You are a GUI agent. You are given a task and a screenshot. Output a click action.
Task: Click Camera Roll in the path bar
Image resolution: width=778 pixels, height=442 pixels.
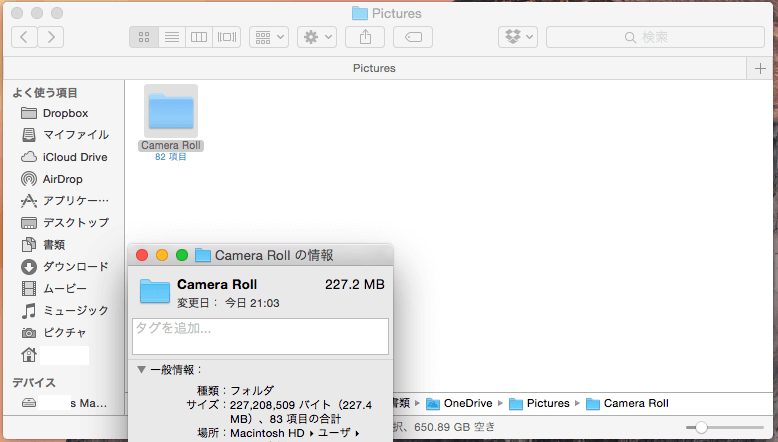coord(627,403)
